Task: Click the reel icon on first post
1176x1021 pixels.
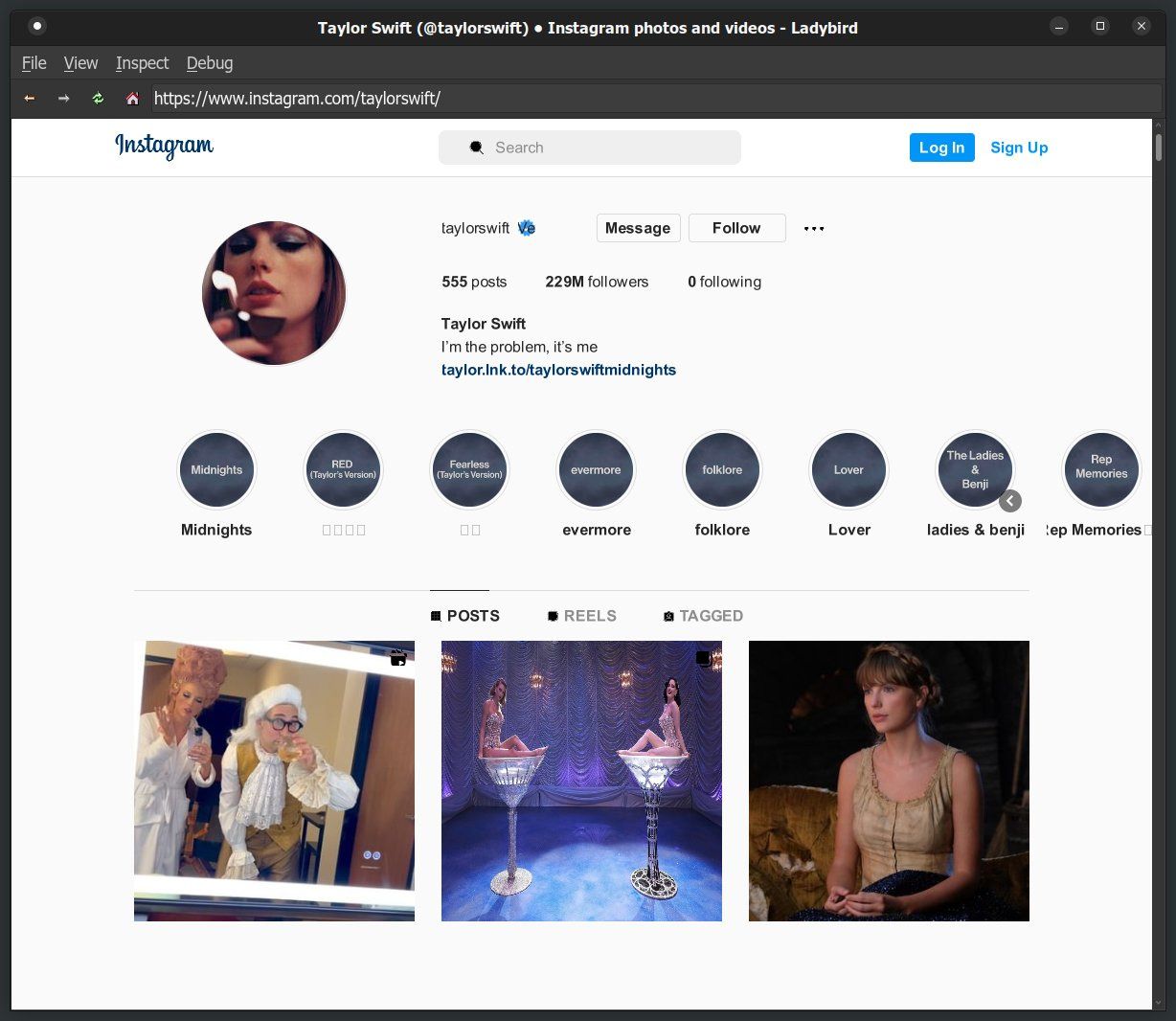Action: [398, 658]
